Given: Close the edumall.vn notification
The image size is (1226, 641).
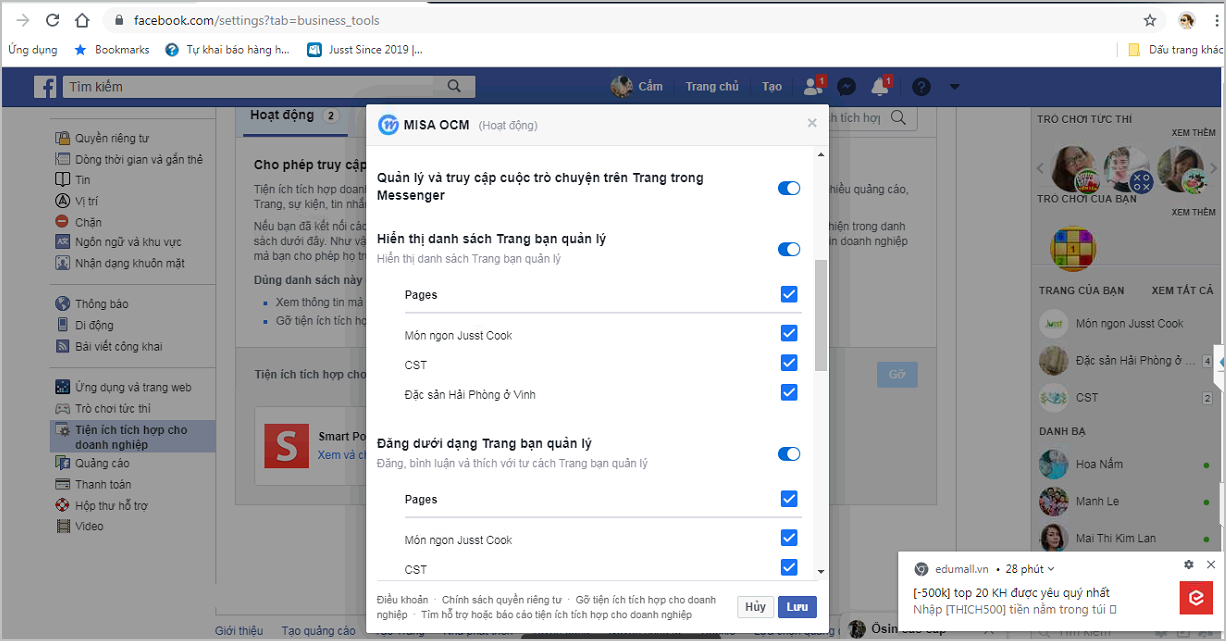Looking at the screenshot, I should point(1211,565).
